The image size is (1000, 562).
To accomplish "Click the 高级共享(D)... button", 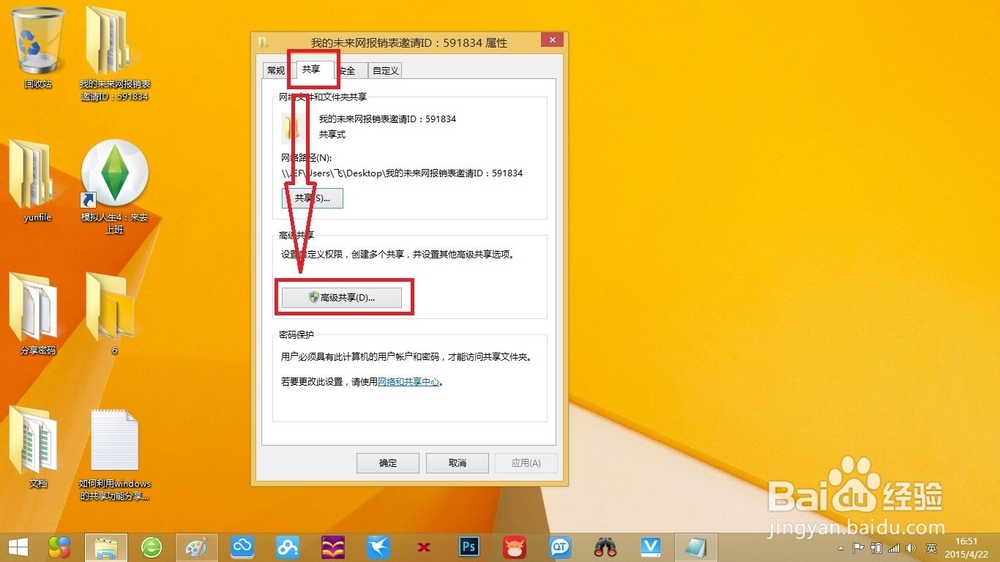I will 342,297.
